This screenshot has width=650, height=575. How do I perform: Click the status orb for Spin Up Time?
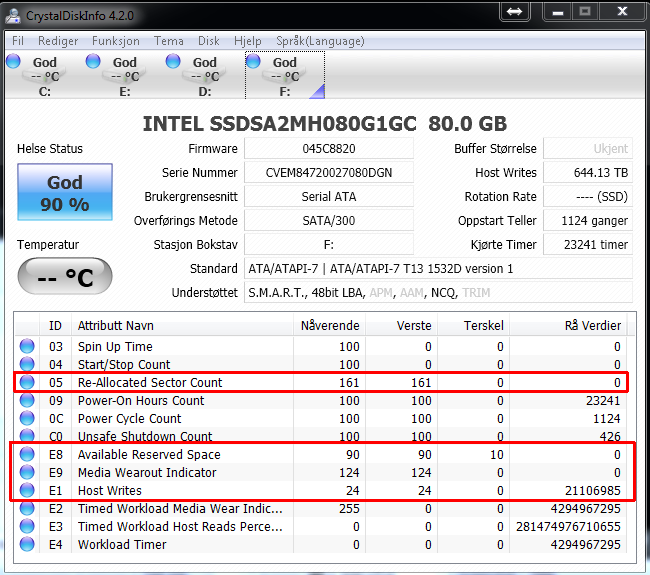tap(27, 346)
